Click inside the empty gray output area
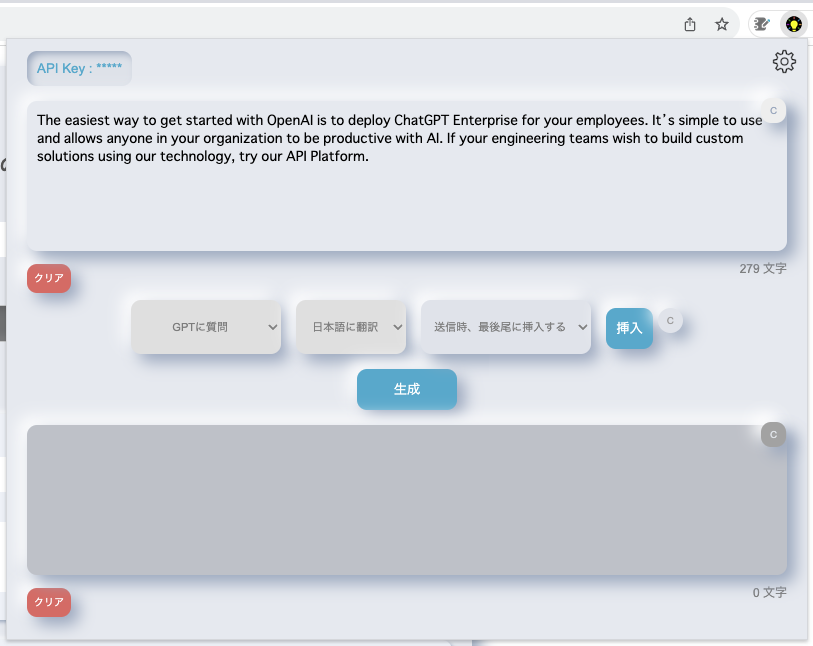 point(400,500)
